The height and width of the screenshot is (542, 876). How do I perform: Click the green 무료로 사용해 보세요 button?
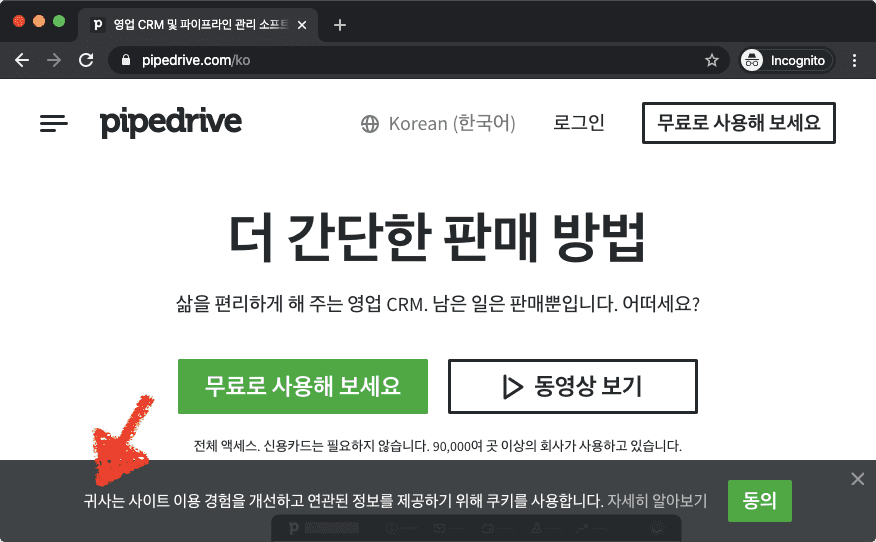(x=303, y=386)
